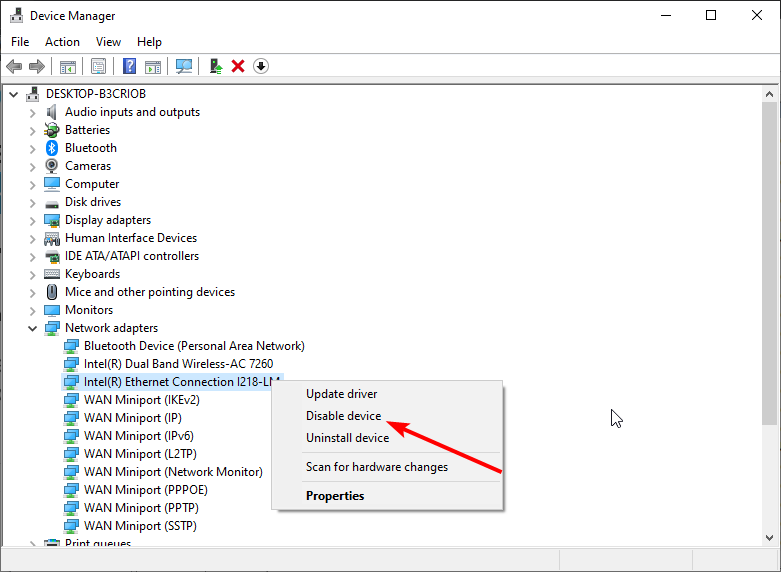Select Intel(R) Dual Band Wireless-AC 7260
The height and width of the screenshot is (572, 781).
[x=178, y=364]
